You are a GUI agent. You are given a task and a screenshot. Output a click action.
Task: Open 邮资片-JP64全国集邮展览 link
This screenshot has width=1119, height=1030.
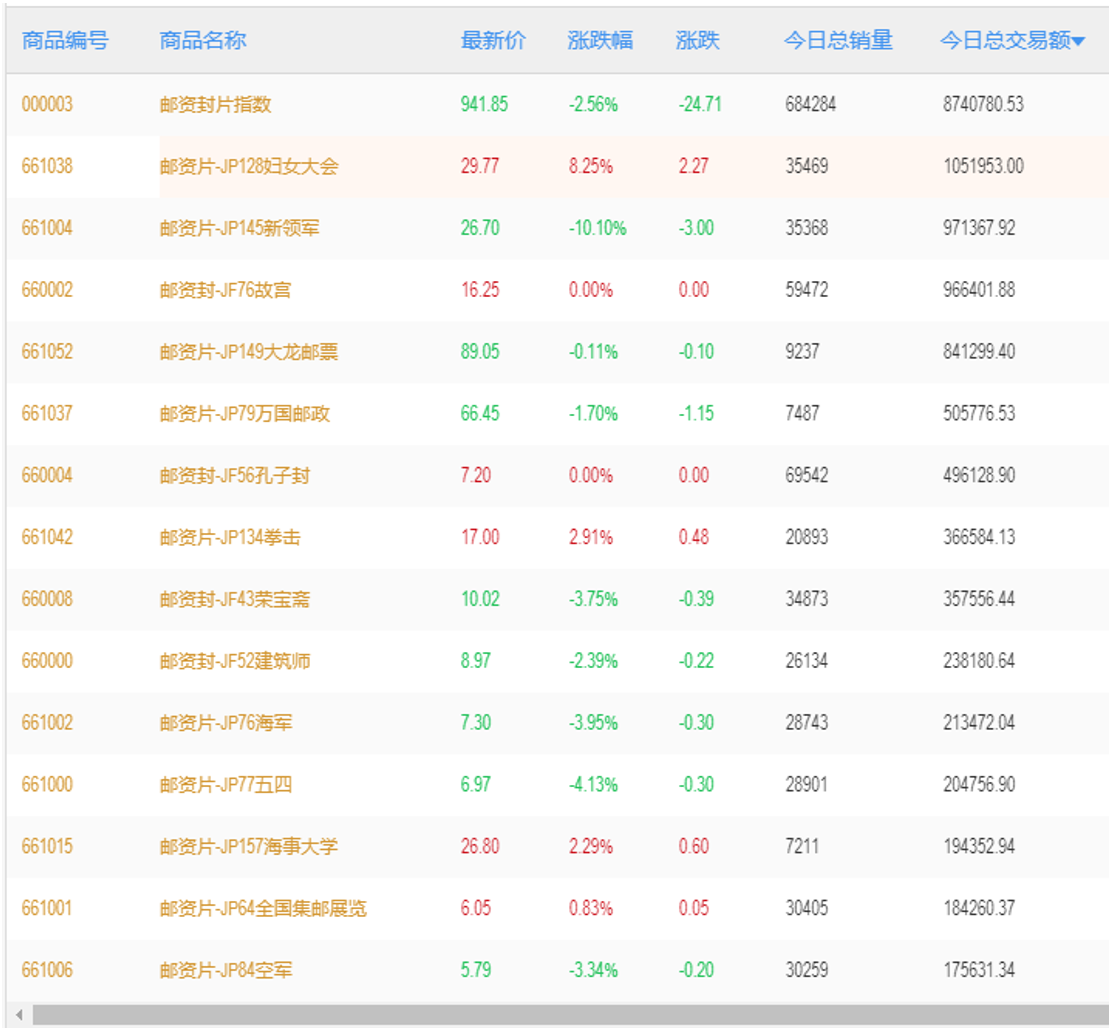263,909
